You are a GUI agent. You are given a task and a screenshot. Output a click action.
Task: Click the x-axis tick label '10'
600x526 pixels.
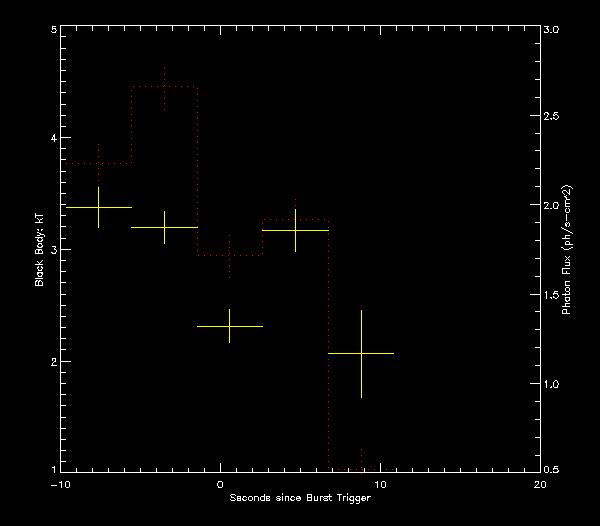(x=380, y=484)
